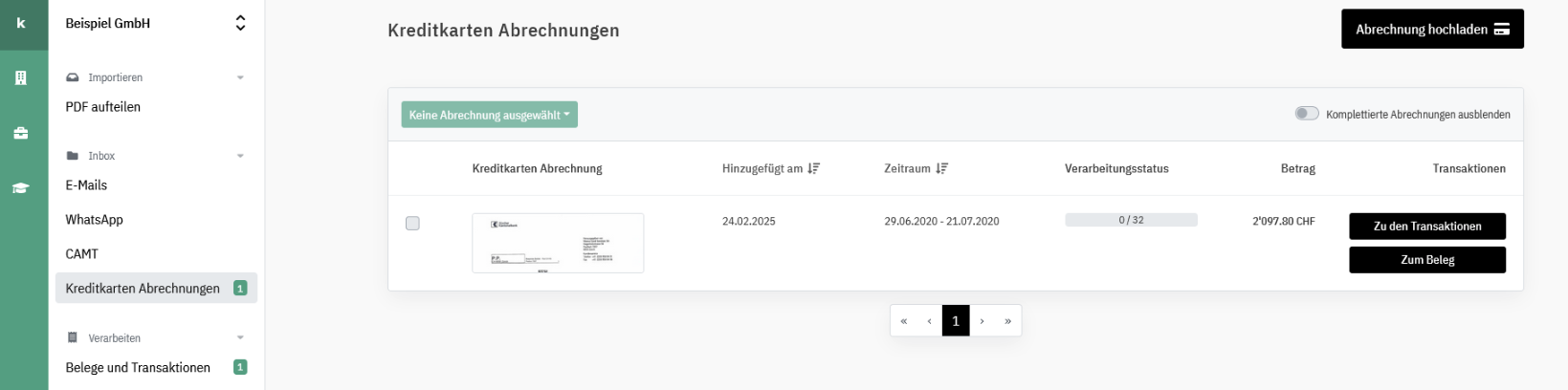The image size is (1568, 390).
Task: Select page 1 in pagination
Action: [956, 321]
